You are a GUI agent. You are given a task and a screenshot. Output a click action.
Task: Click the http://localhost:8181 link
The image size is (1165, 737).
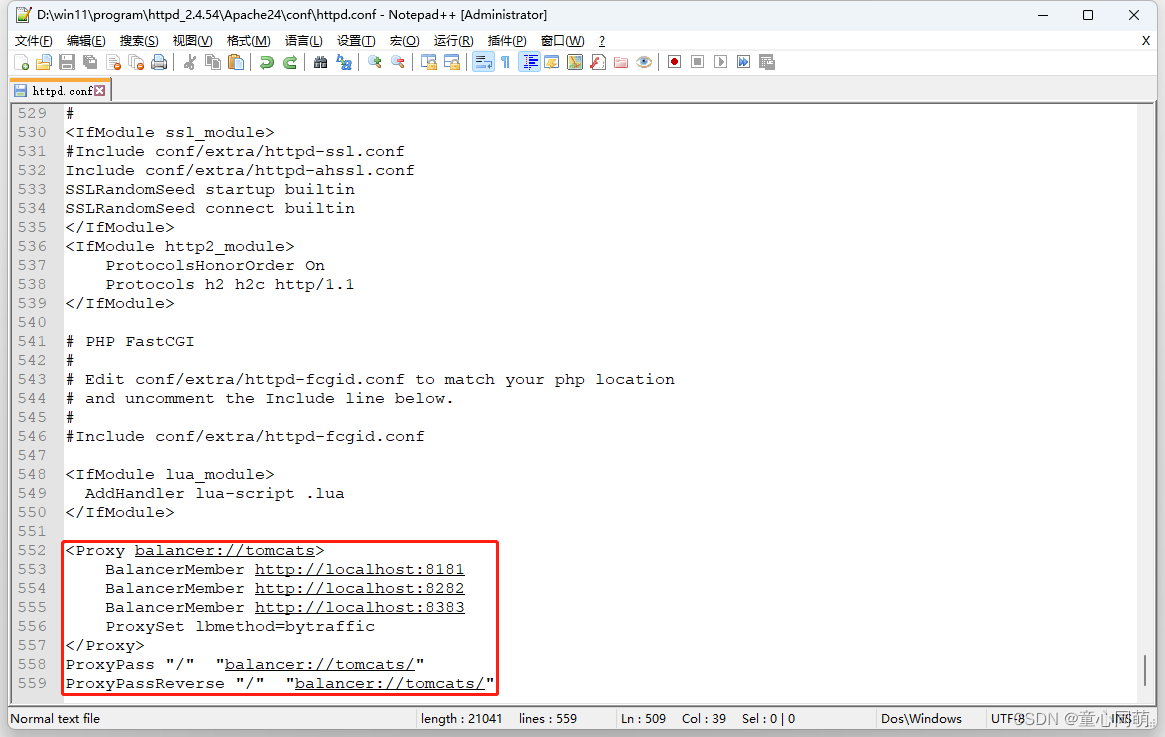point(359,569)
